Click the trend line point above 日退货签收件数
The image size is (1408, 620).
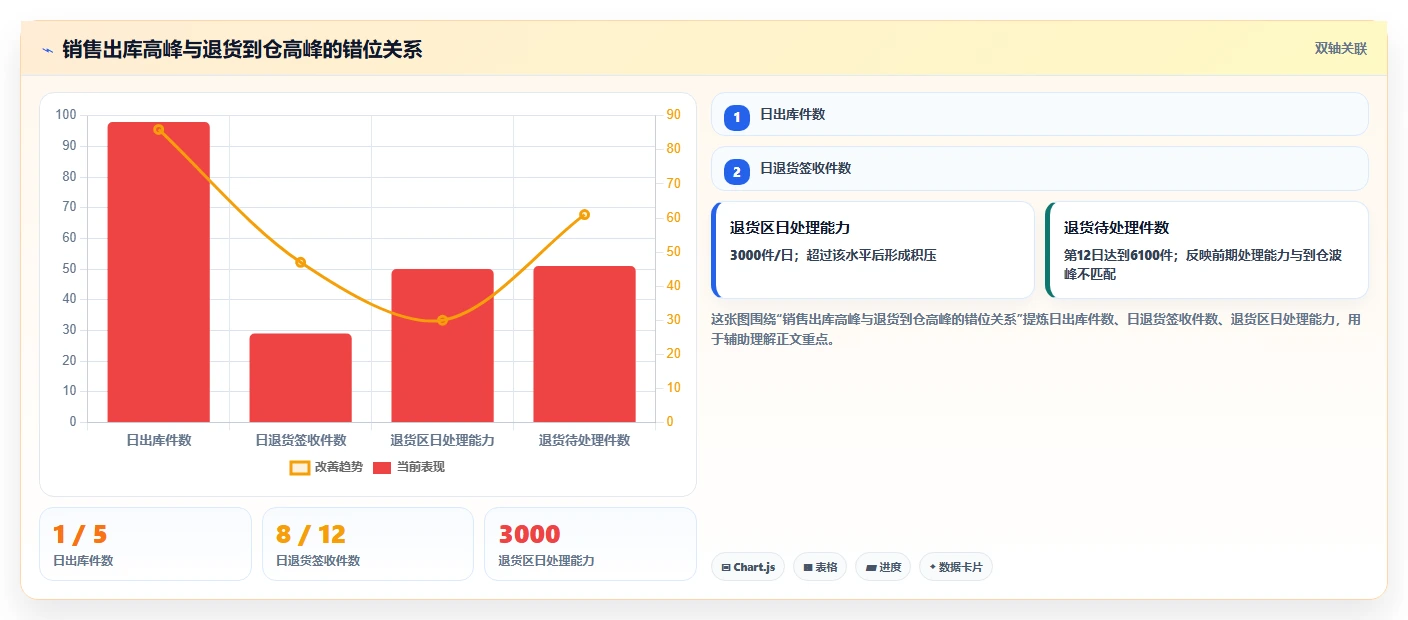[301, 262]
